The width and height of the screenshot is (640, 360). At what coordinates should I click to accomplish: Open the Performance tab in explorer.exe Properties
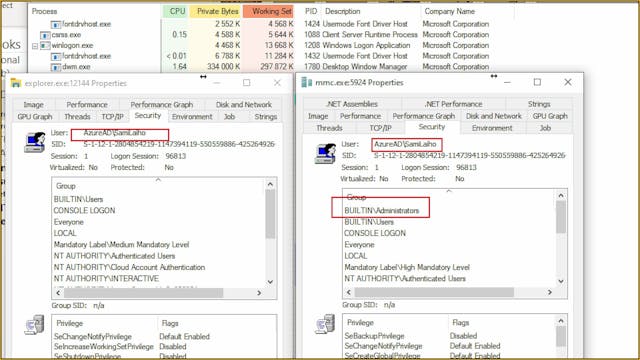click(x=87, y=105)
